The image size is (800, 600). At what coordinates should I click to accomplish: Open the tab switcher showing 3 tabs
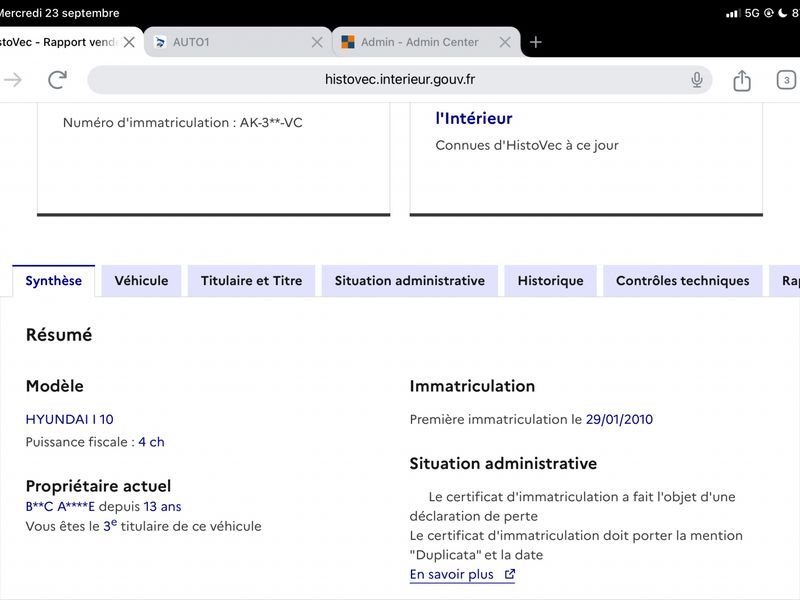[786, 80]
